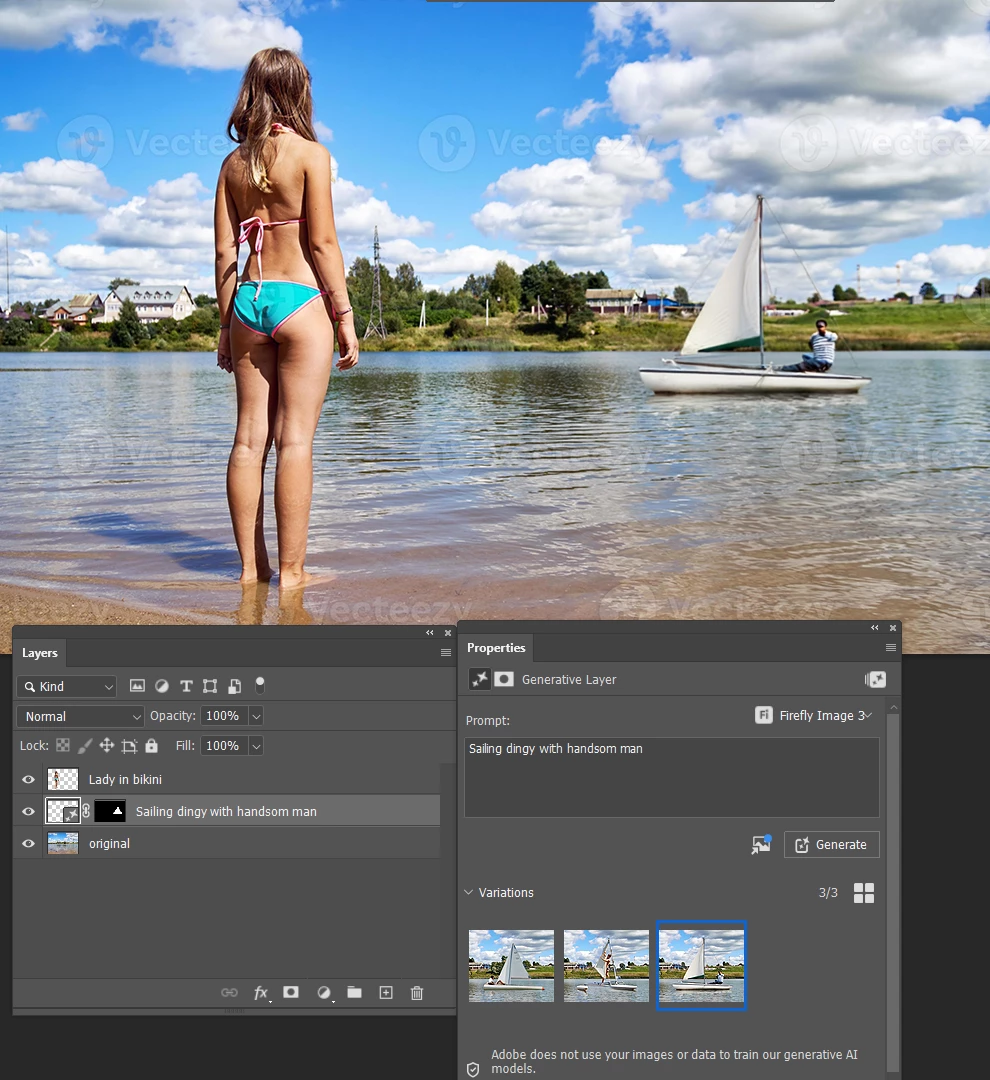The height and width of the screenshot is (1080, 990).
Task: Hide Sailing dingy with handsom man layer
Action: pos(28,811)
